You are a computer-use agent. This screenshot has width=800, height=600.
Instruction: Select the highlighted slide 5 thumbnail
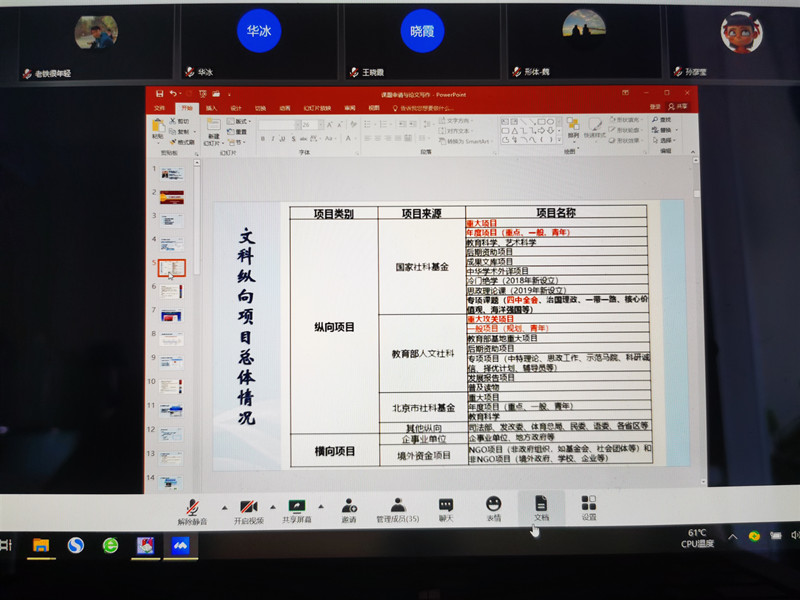(x=173, y=268)
